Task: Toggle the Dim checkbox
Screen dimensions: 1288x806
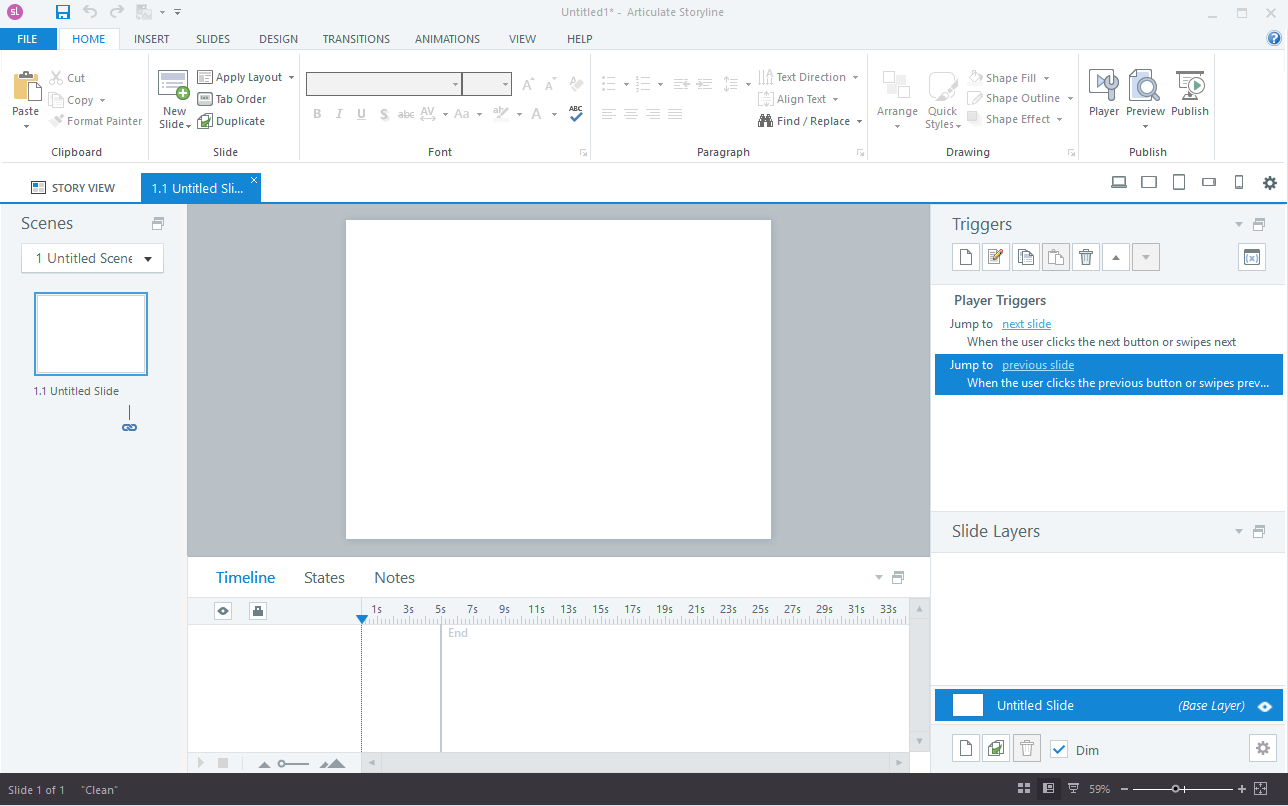Action: click(x=1059, y=749)
